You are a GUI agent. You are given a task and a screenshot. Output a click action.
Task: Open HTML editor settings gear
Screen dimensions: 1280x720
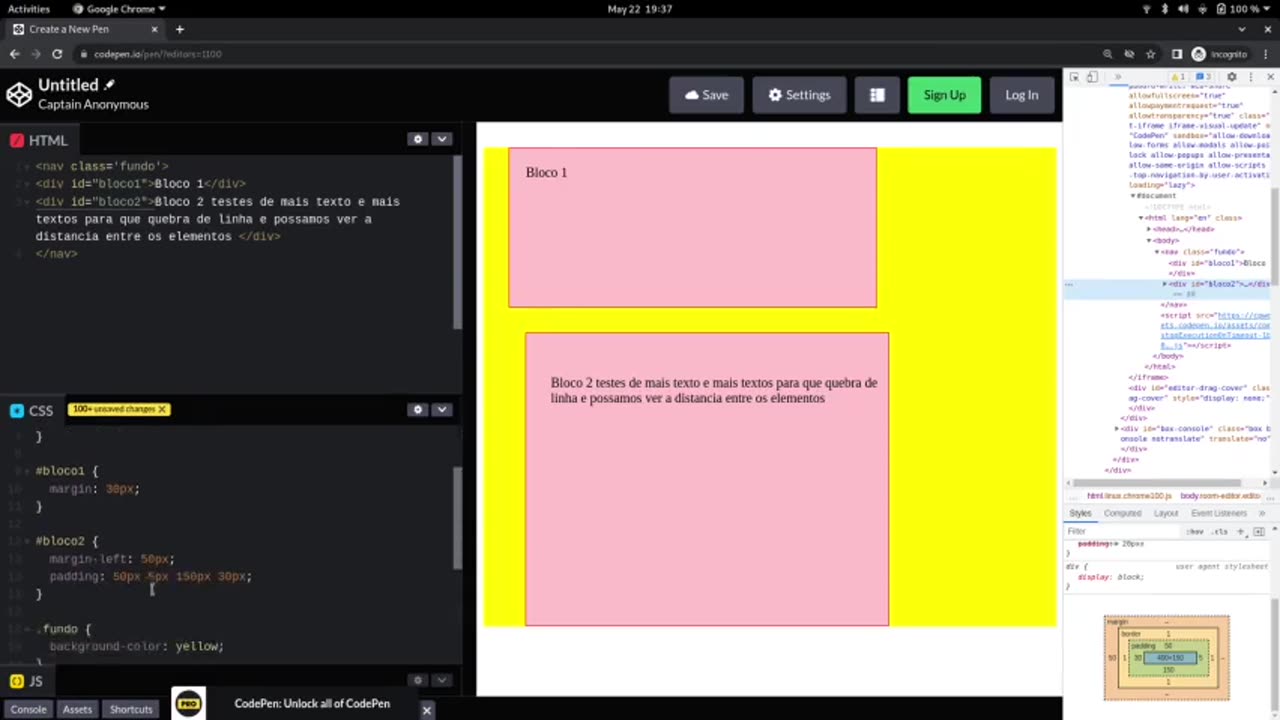coord(418,140)
